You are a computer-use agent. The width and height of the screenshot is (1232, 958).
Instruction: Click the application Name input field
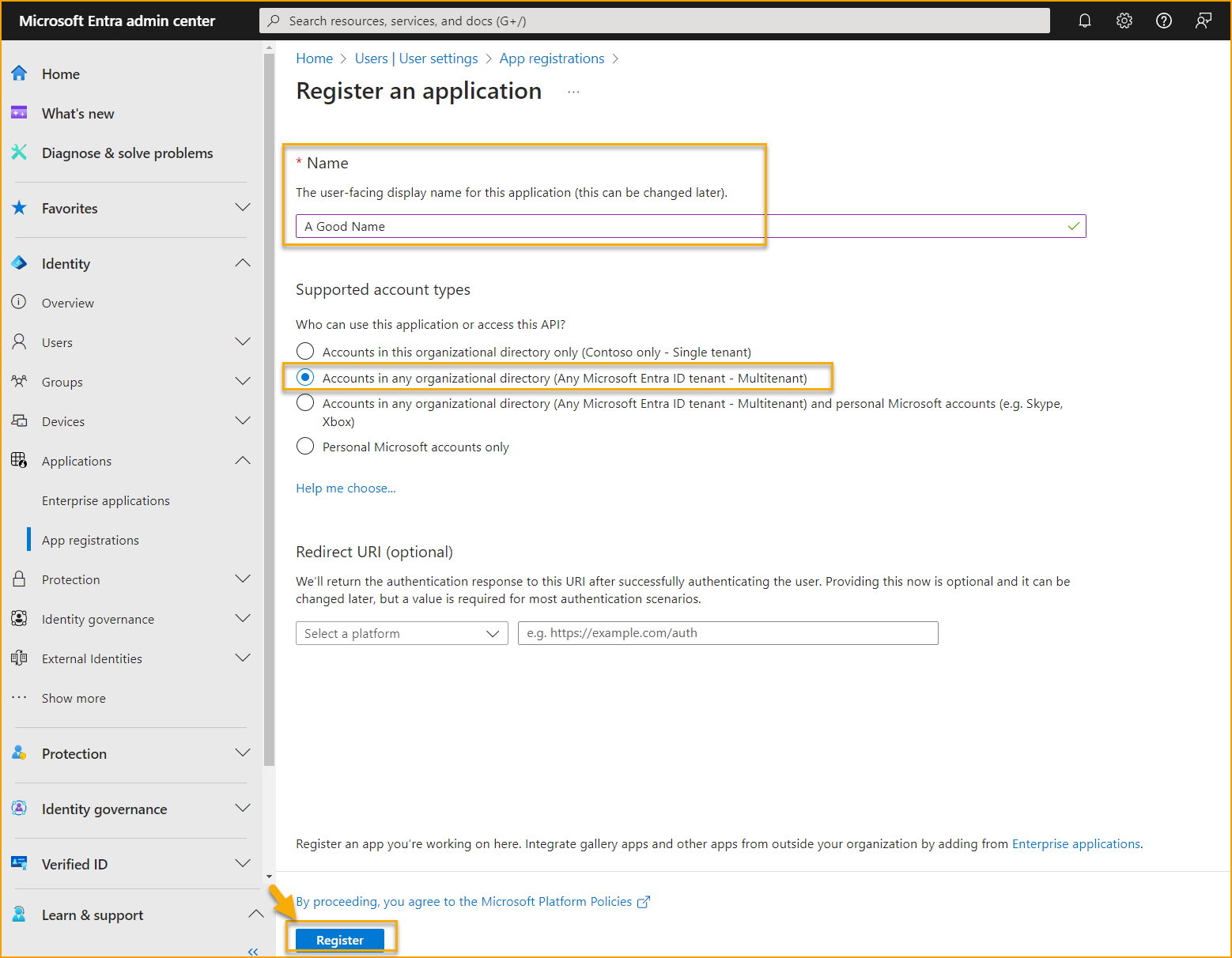point(690,226)
